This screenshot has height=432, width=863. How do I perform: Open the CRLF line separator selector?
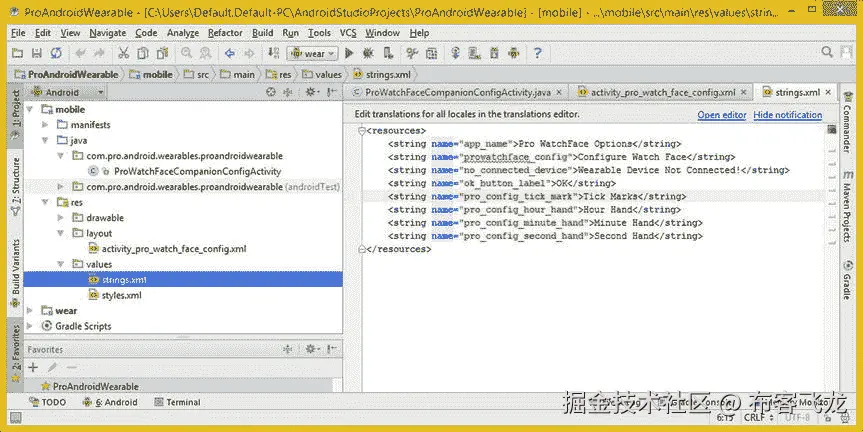[x=760, y=418]
